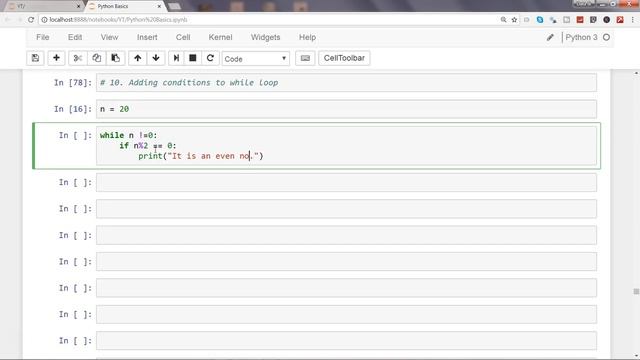The width and height of the screenshot is (640, 360).
Task: Insert a cell below with plus icon
Action: pos(56,58)
